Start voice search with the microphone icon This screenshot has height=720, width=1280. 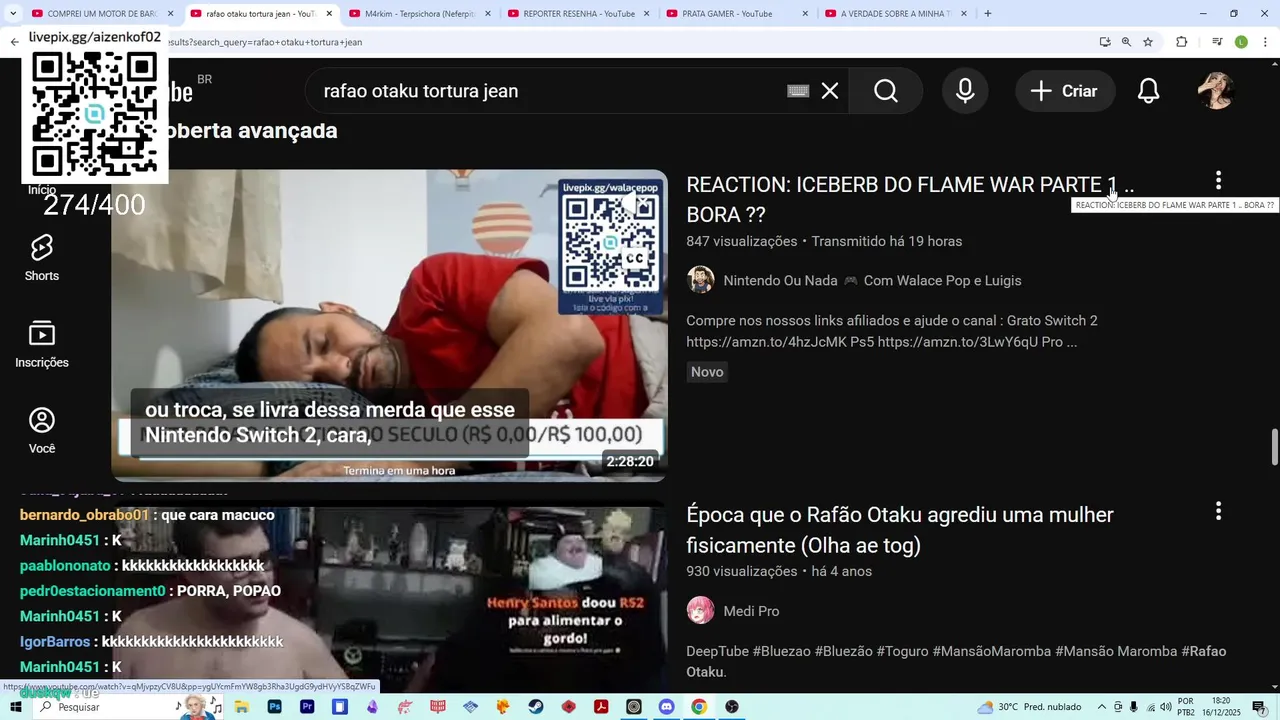coord(965,91)
